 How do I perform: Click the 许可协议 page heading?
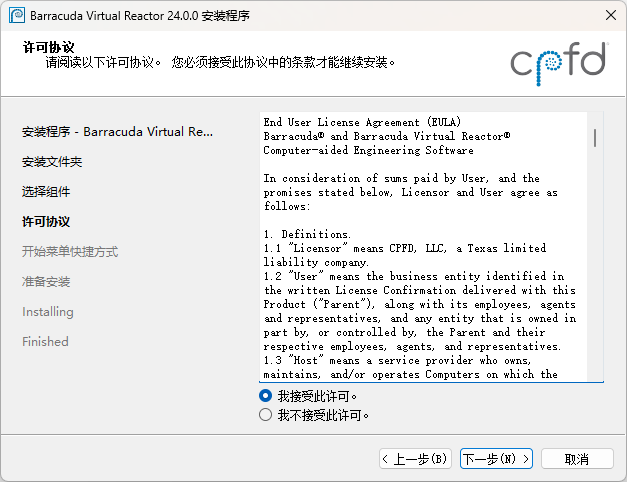(x=47, y=47)
